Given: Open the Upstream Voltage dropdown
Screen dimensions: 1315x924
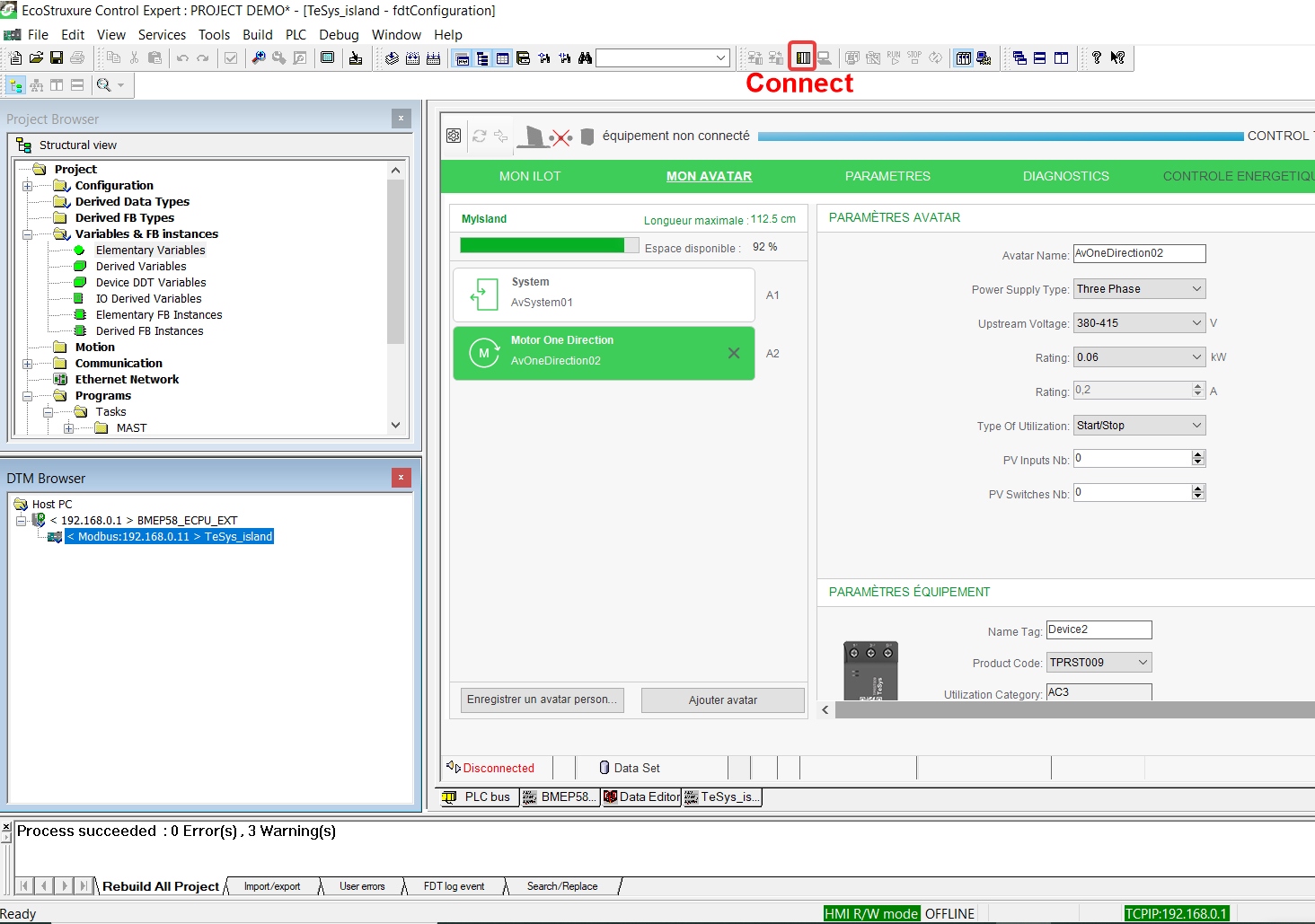Looking at the screenshot, I should tap(1139, 323).
